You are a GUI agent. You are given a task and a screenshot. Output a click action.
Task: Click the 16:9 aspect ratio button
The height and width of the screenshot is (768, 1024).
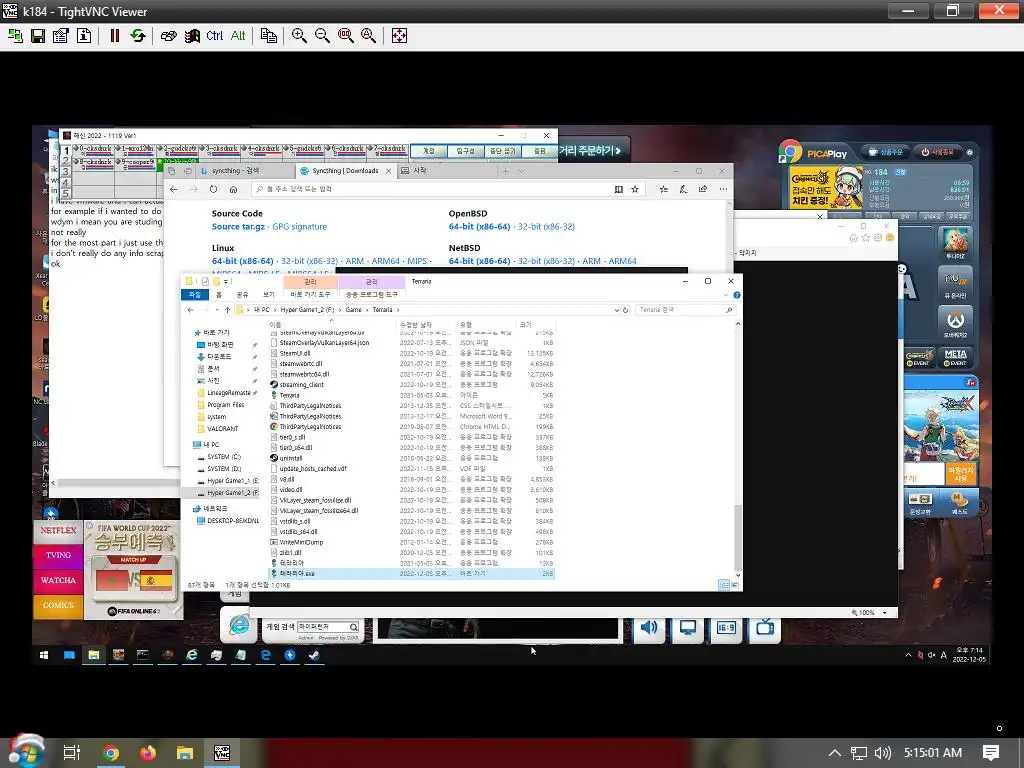(x=726, y=628)
